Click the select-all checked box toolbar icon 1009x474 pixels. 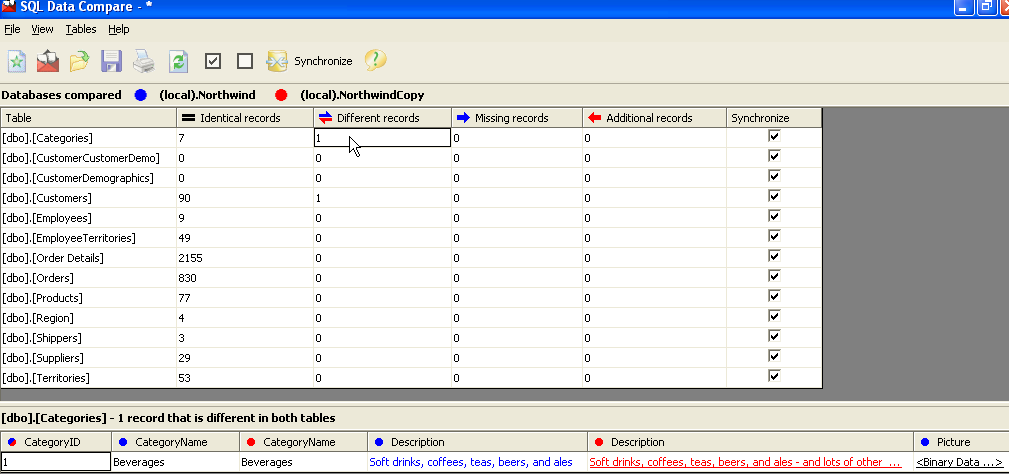[213, 61]
